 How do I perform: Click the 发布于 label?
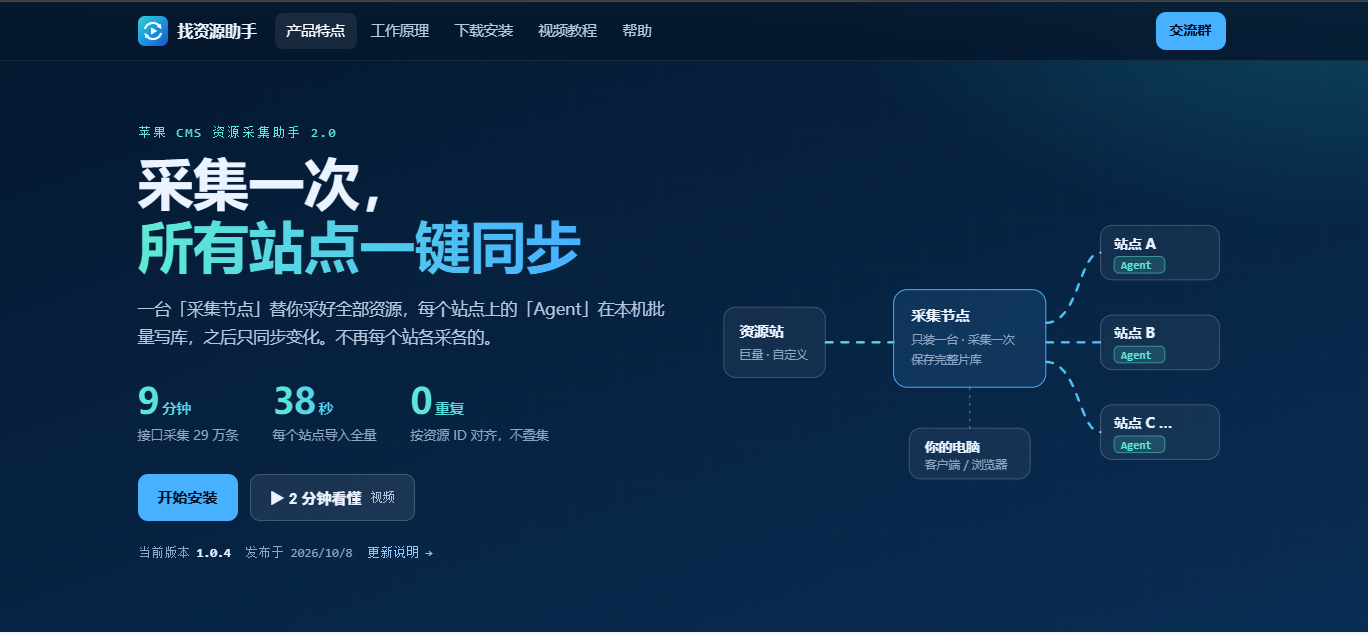264,552
